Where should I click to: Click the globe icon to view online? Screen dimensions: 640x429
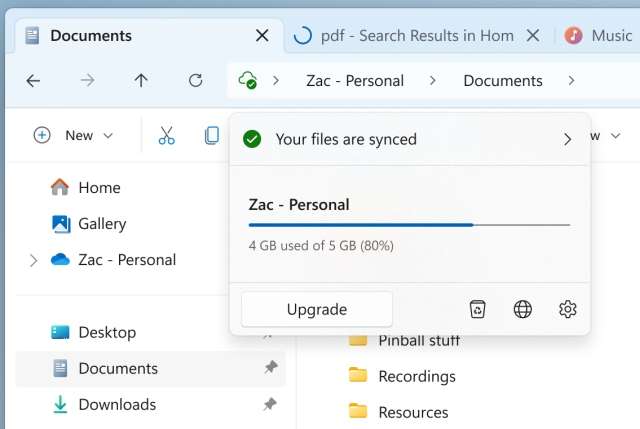(x=523, y=309)
